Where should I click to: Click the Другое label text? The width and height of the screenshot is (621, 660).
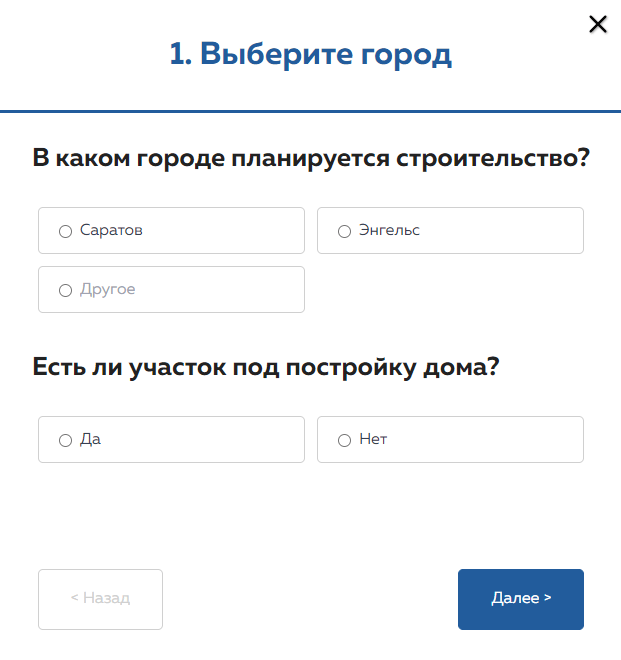pos(107,289)
